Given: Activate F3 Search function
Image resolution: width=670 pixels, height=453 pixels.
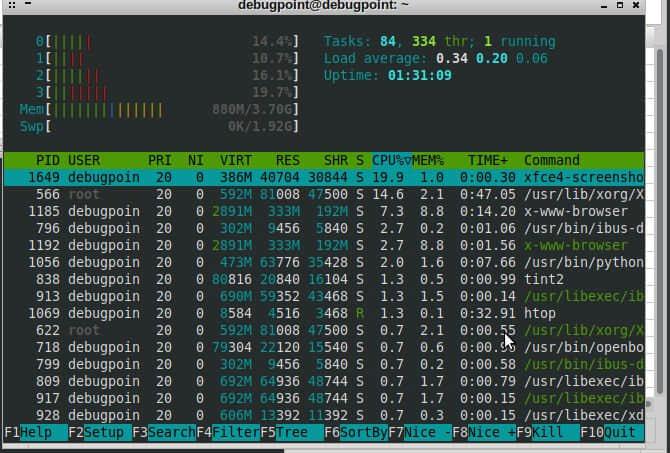Looking at the screenshot, I should coord(163,432).
